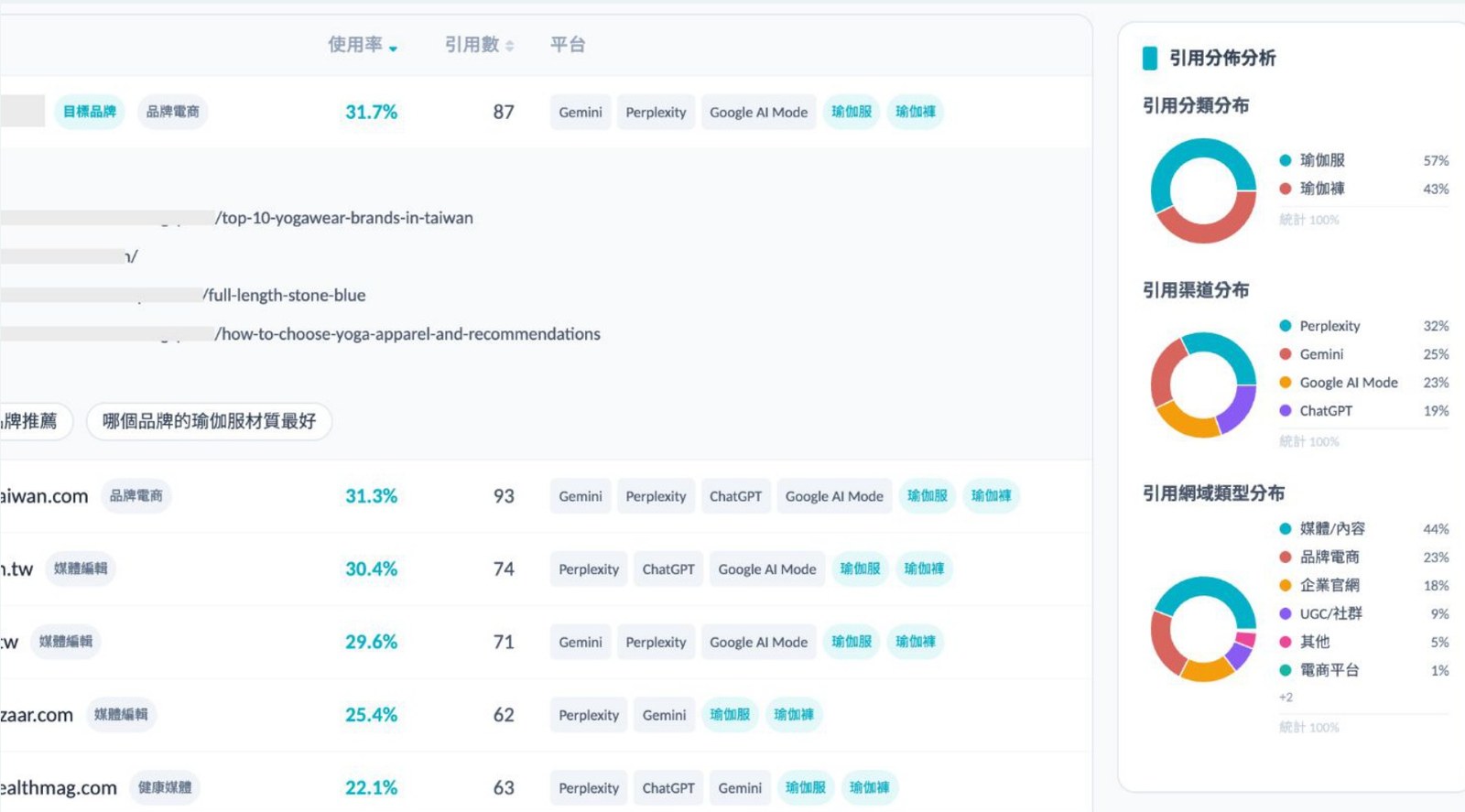Click 瑜伽褲 tag in 31.7% row
This screenshot has height=812, width=1465.
tap(916, 112)
